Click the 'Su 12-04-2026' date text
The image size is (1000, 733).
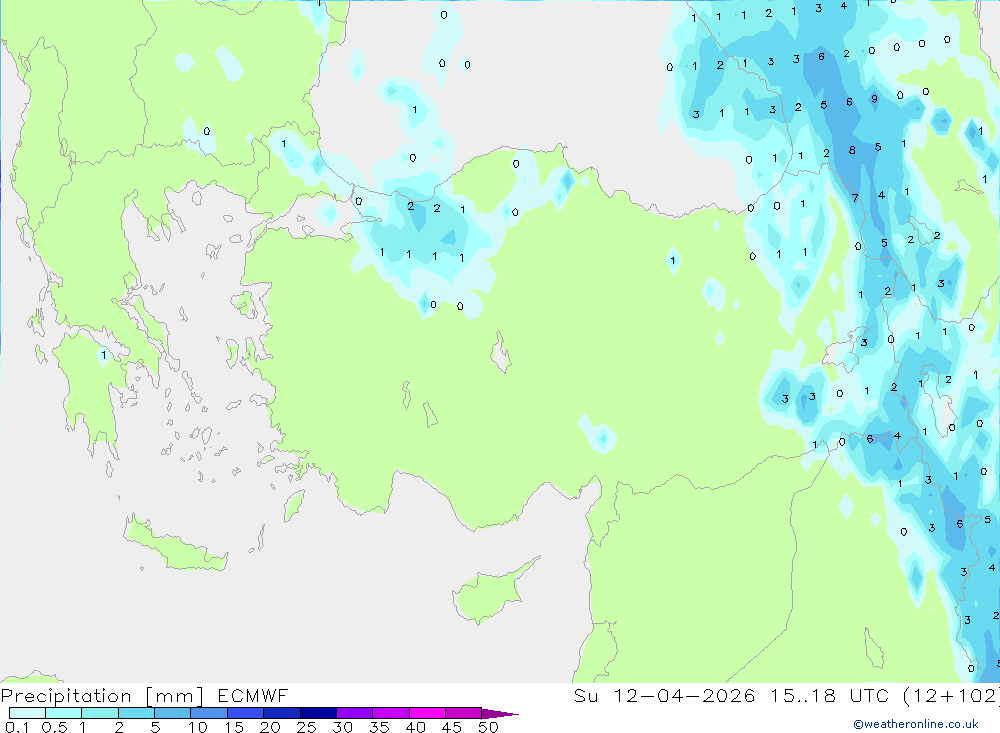(665, 695)
